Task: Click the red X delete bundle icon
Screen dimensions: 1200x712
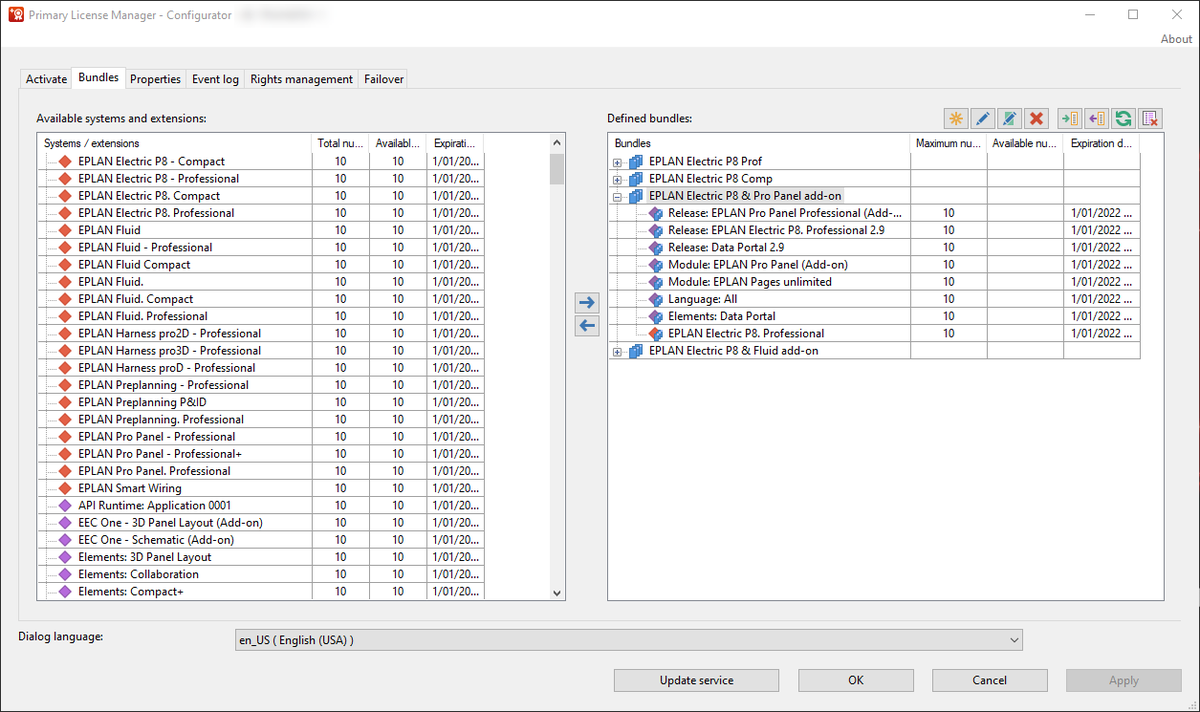Action: [x=1037, y=119]
